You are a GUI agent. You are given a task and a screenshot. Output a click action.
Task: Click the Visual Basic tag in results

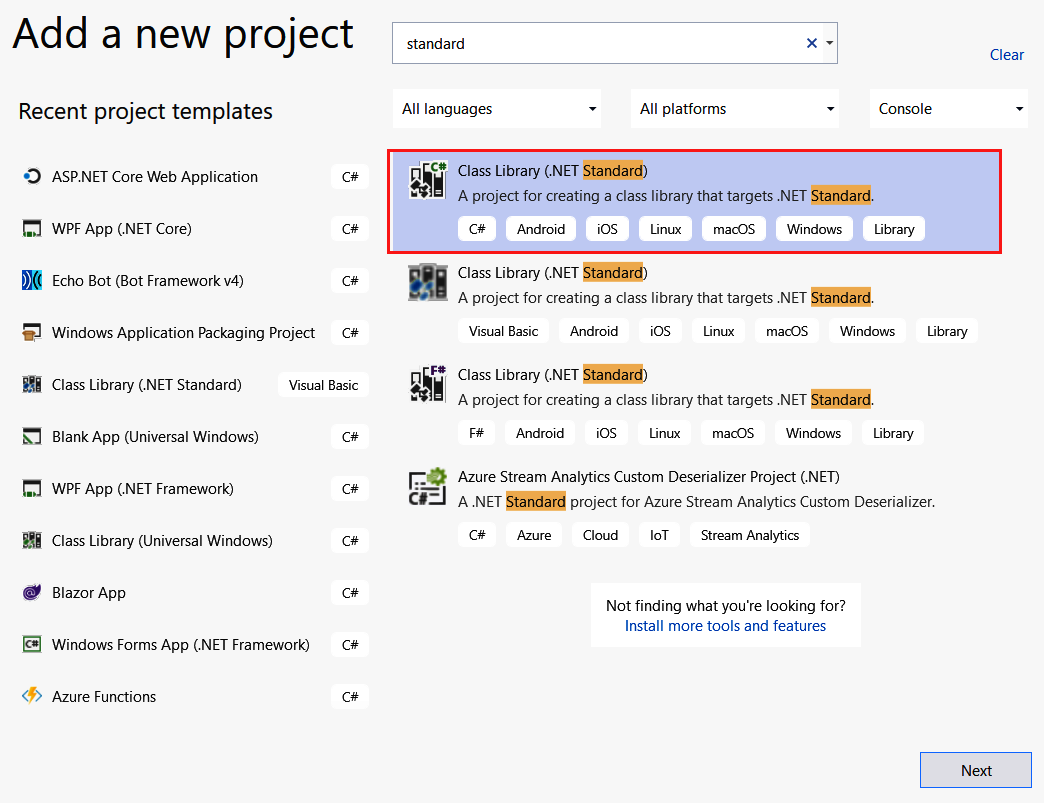(x=503, y=331)
